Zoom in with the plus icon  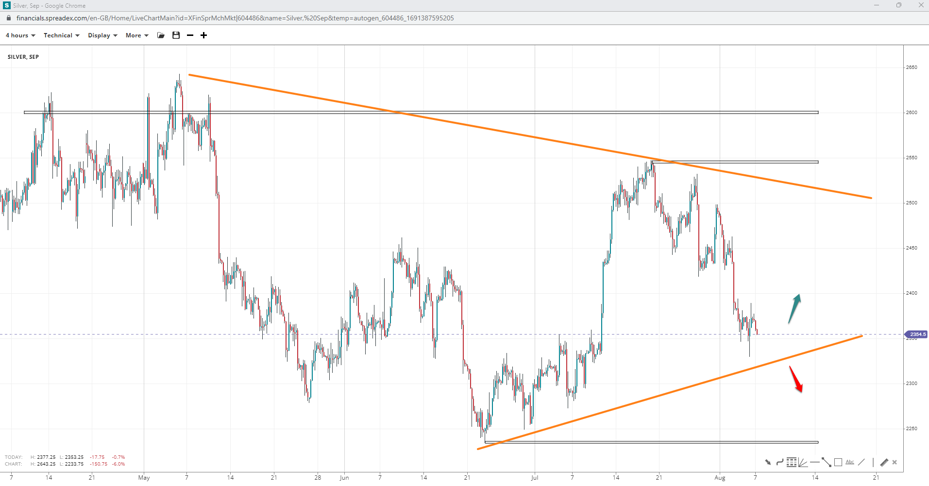pos(204,35)
